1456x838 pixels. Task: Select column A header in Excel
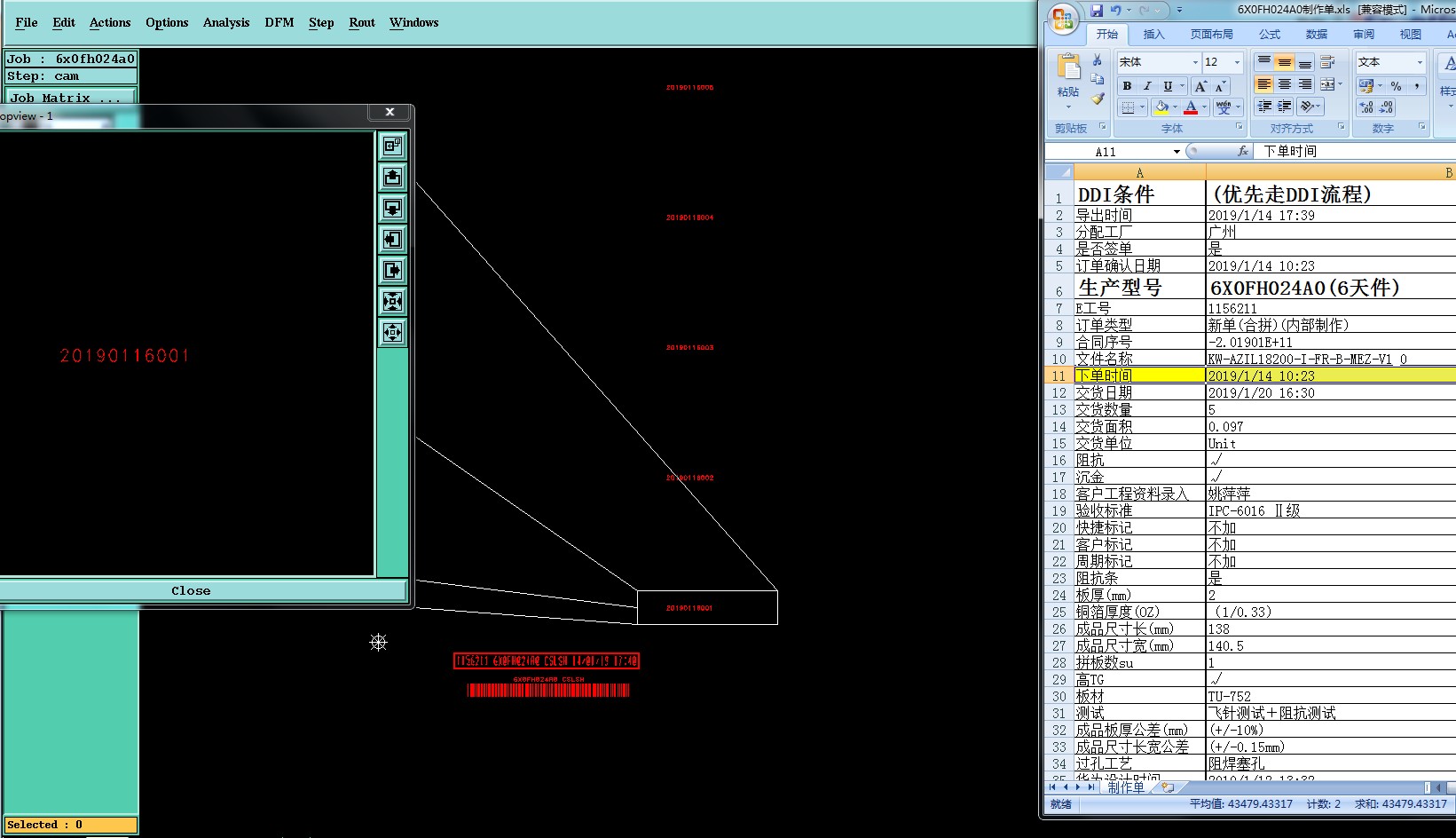tap(1139, 172)
